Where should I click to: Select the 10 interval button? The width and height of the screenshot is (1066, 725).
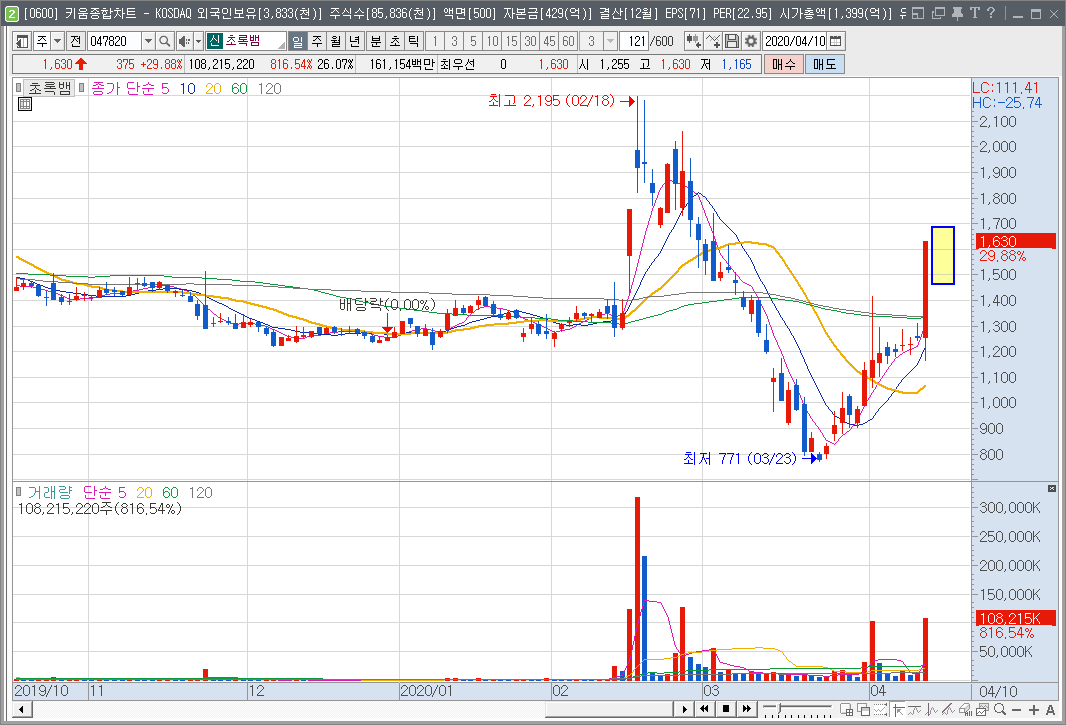(x=492, y=41)
